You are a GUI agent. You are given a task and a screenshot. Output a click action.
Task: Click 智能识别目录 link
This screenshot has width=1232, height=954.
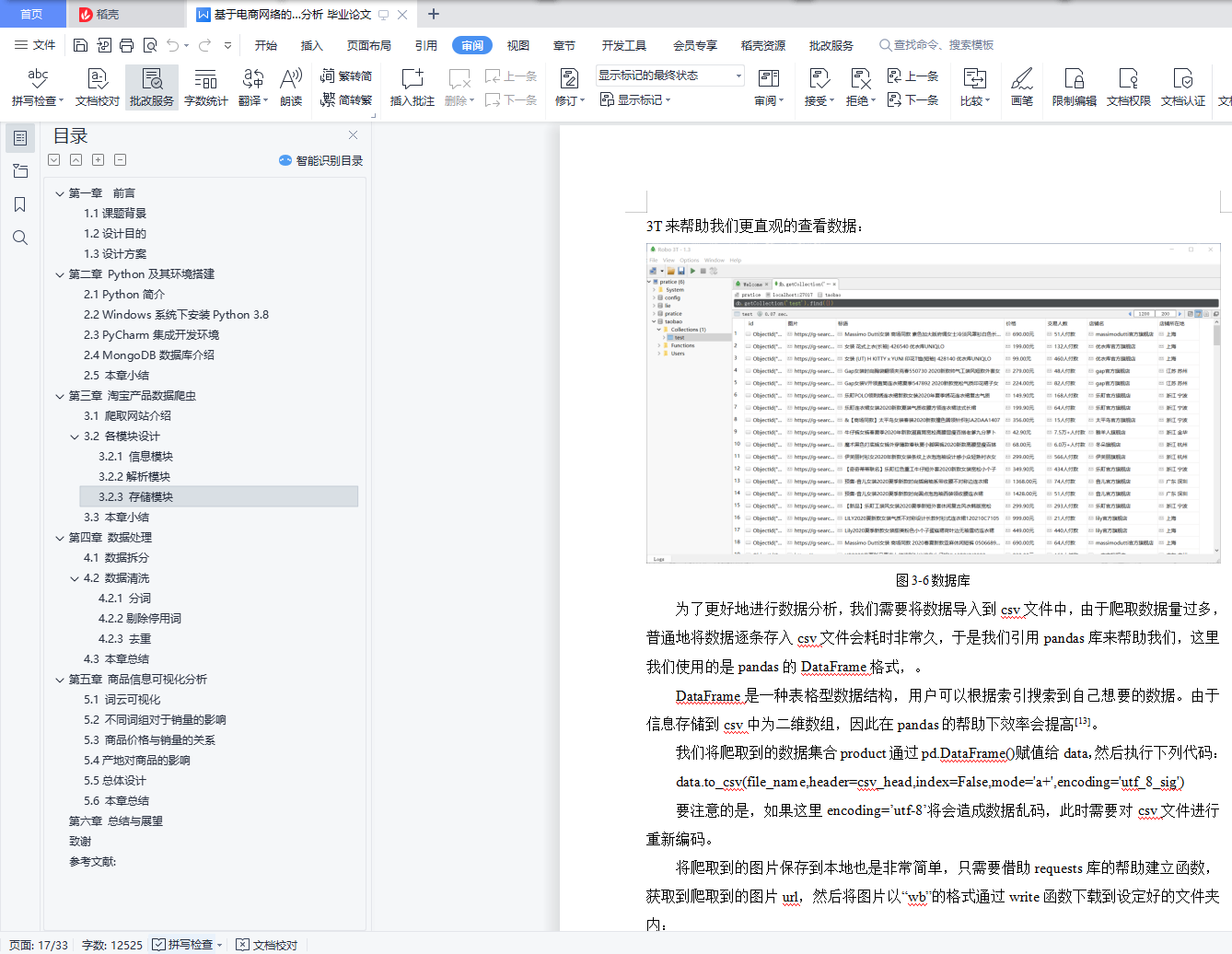[321, 160]
